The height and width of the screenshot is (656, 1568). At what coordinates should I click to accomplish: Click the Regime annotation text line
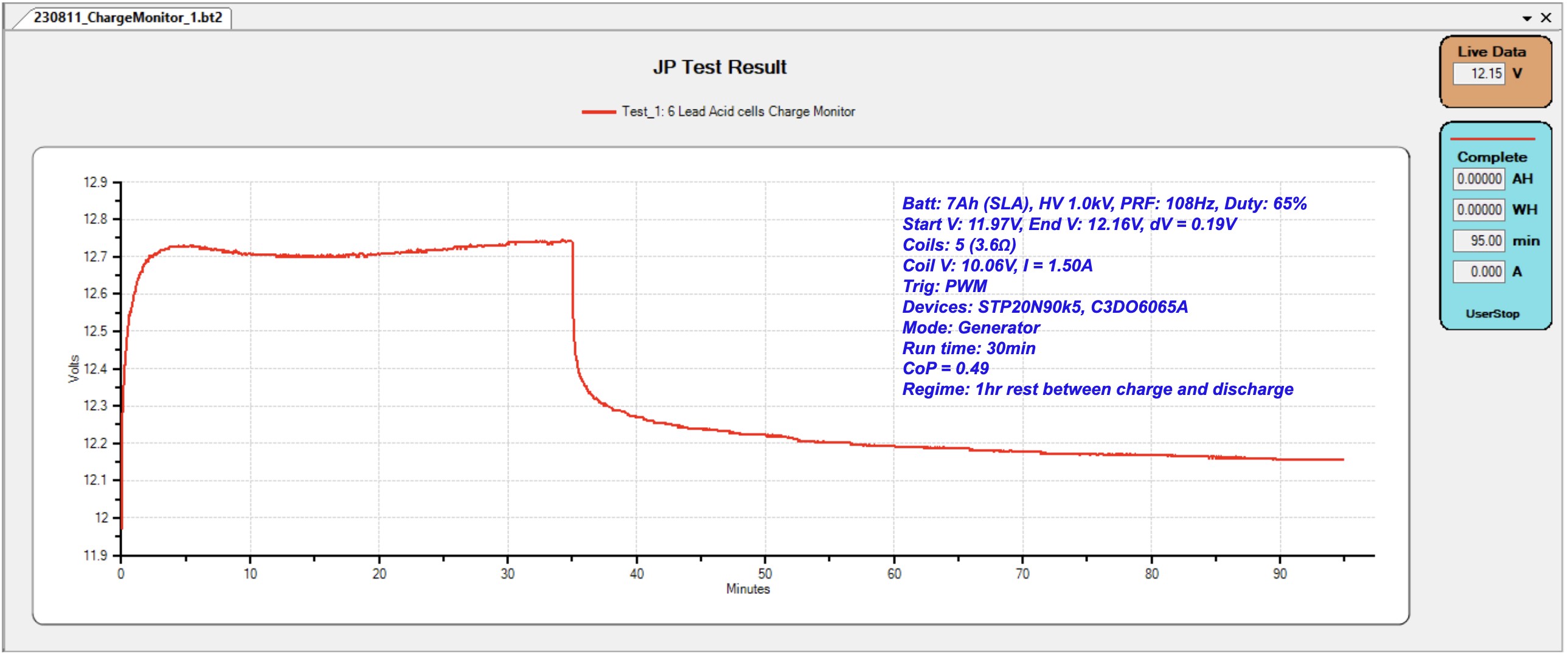[x=1097, y=389]
